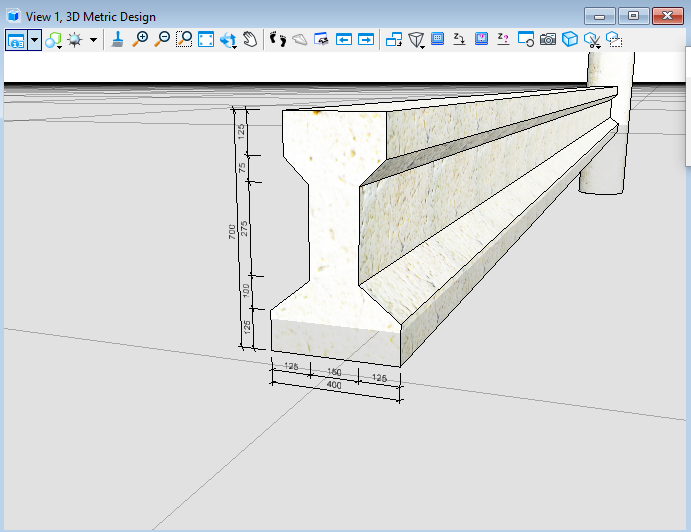Choose the Pan View hand tool
The image size is (691, 532).
250,40
